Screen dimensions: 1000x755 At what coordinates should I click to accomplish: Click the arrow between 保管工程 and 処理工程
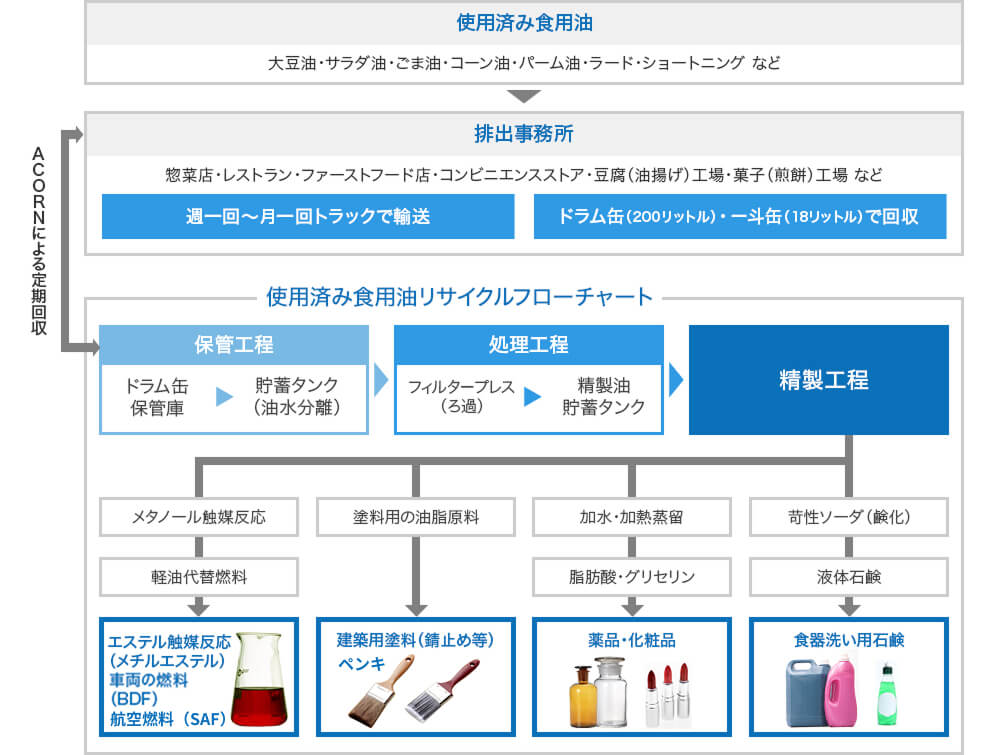pos(381,379)
